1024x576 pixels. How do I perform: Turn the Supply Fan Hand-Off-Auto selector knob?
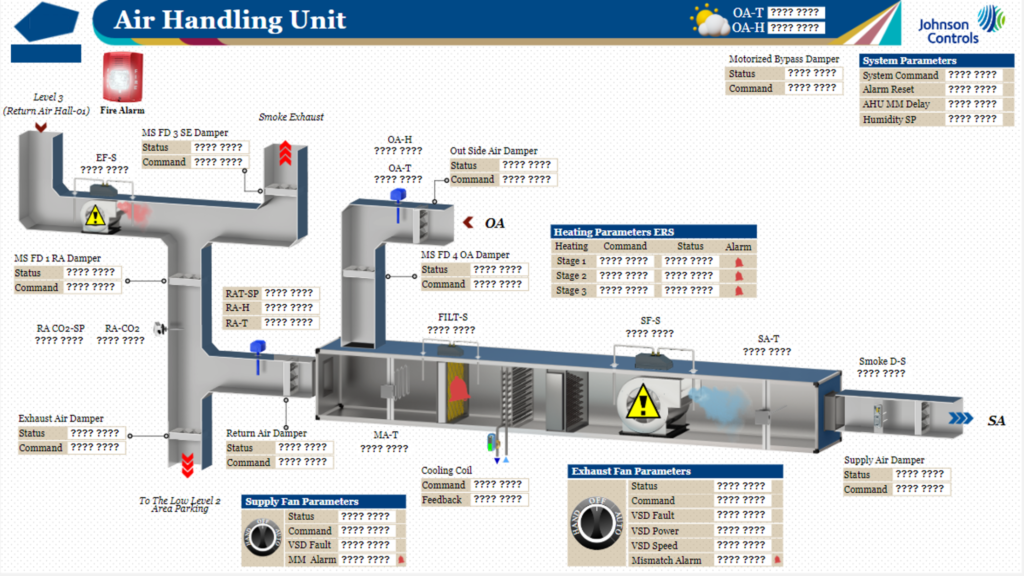[x=264, y=537]
